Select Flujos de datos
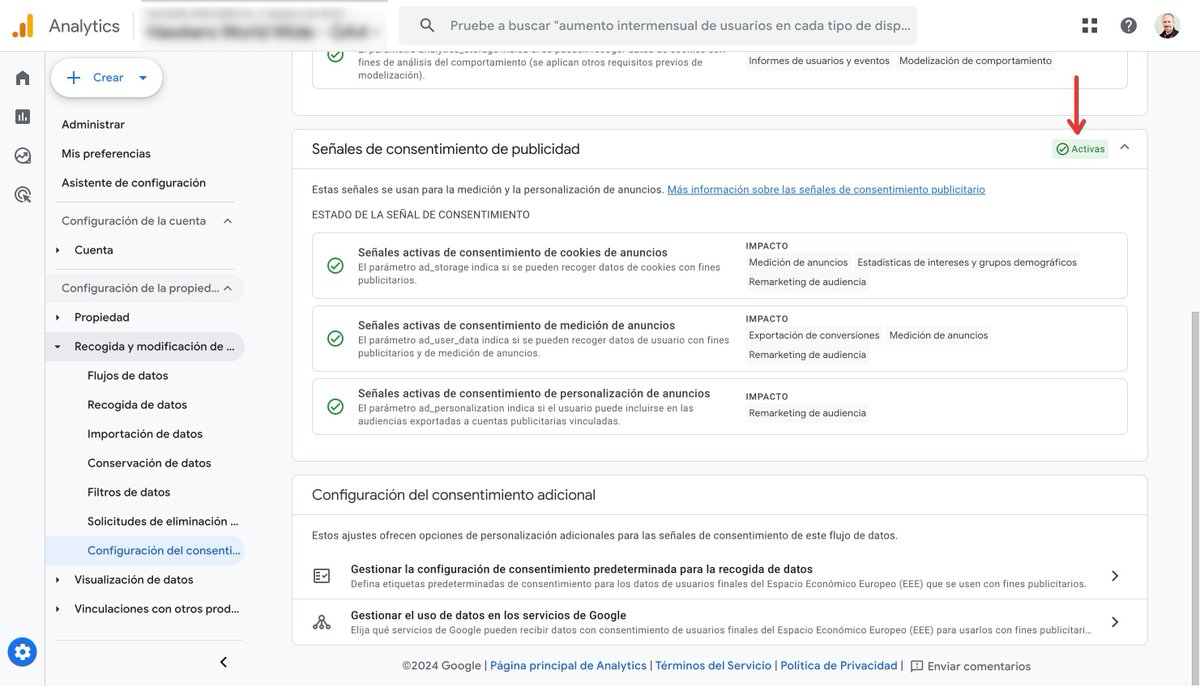The image size is (1200, 686). pos(128,376)
